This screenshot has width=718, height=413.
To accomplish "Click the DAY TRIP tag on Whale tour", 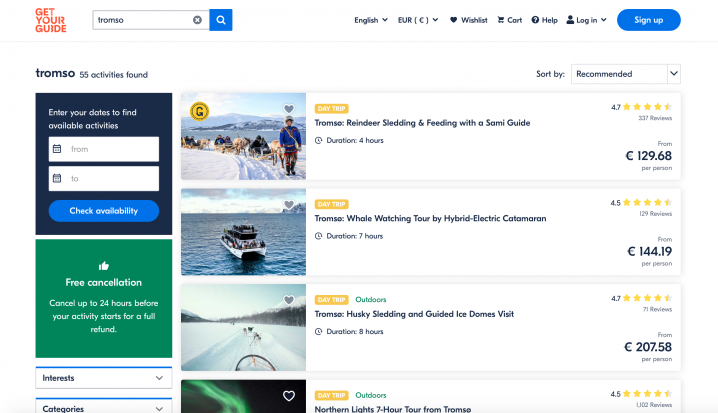I will [332, 204].
